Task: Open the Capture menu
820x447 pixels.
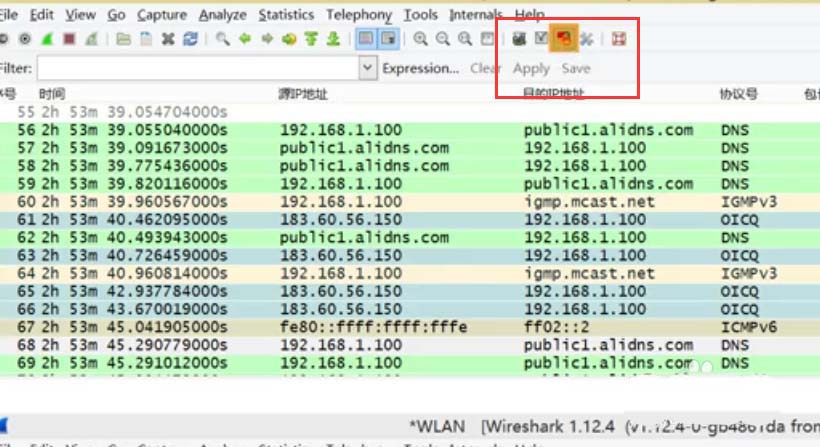Action: [x=162, y=15]
